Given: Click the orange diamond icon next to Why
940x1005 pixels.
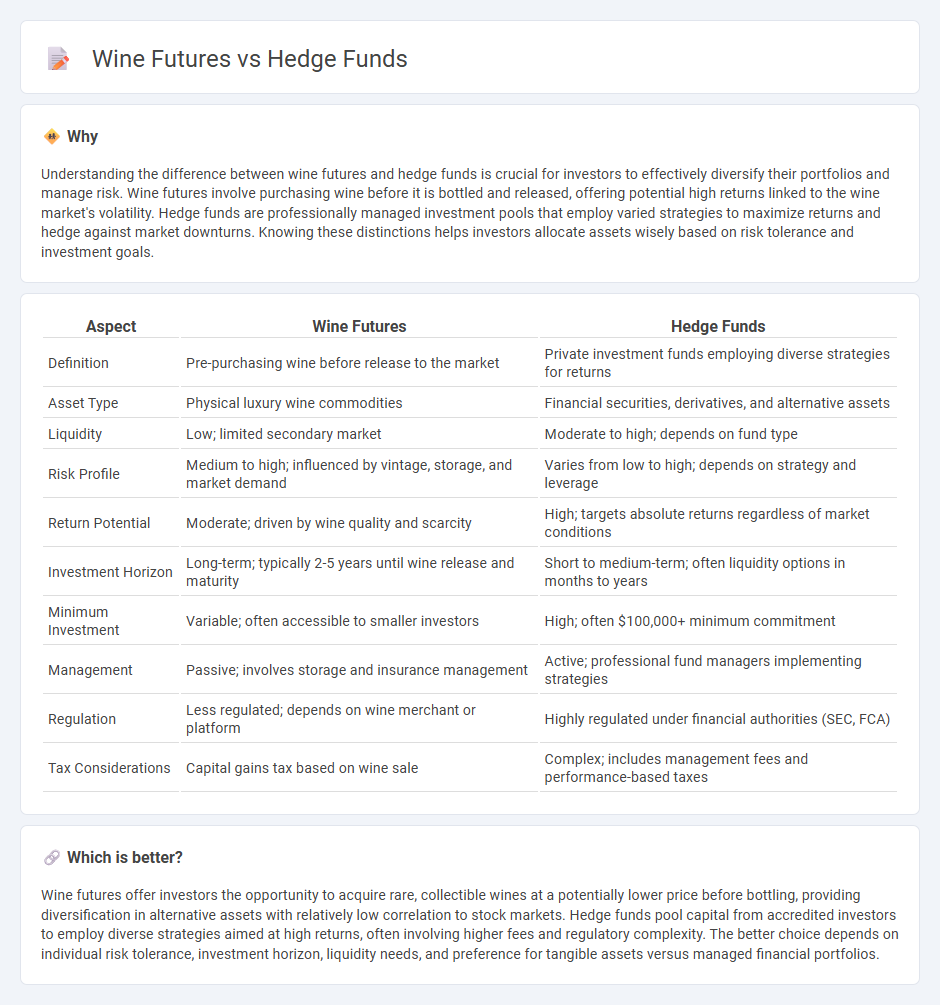Looking at the screenshot, I should pos(51,137).
